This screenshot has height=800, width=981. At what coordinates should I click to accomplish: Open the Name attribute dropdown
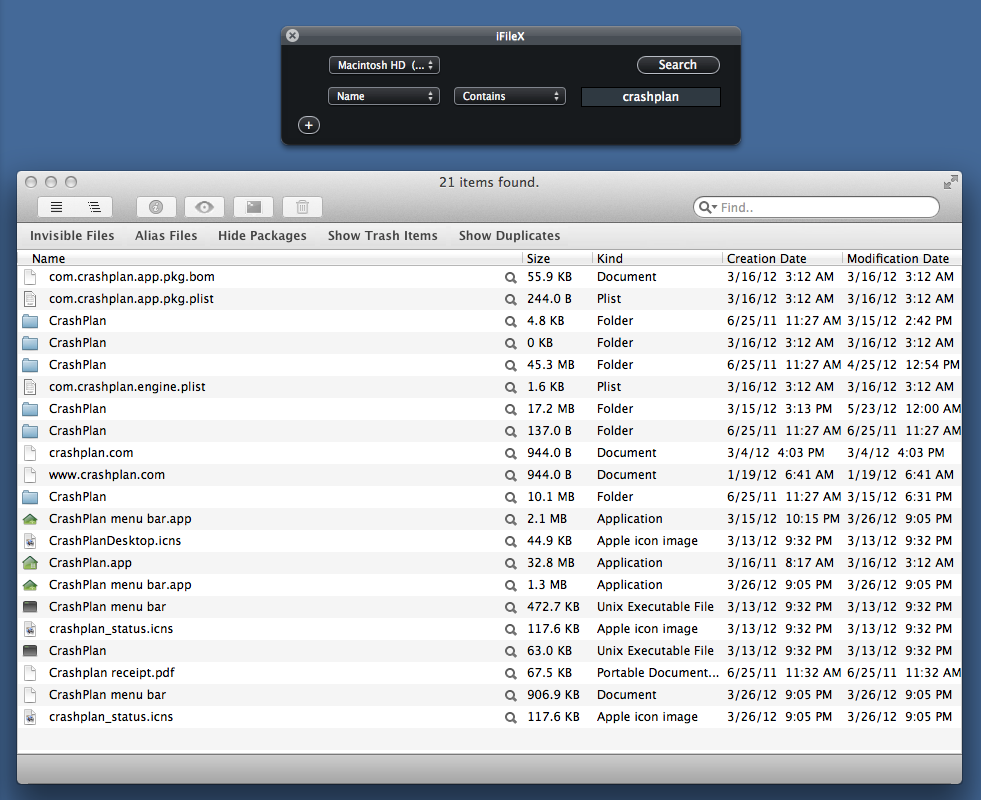coord(384,96)
